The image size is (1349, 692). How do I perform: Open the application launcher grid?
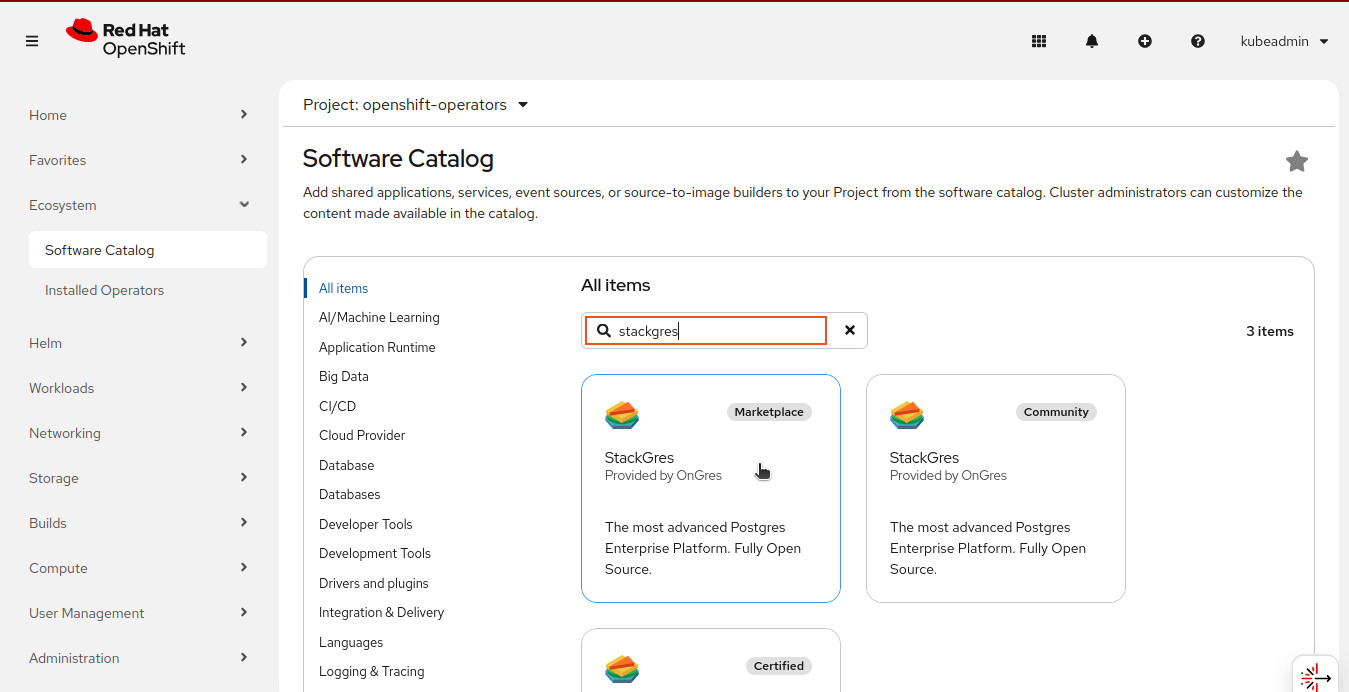tap(1039, 41)
